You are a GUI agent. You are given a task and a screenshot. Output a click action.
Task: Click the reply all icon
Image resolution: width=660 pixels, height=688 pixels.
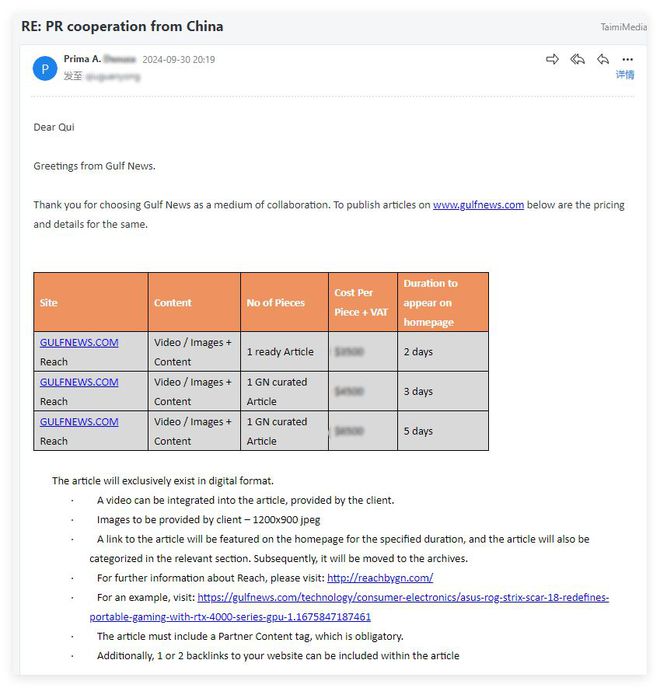[578, 59]
